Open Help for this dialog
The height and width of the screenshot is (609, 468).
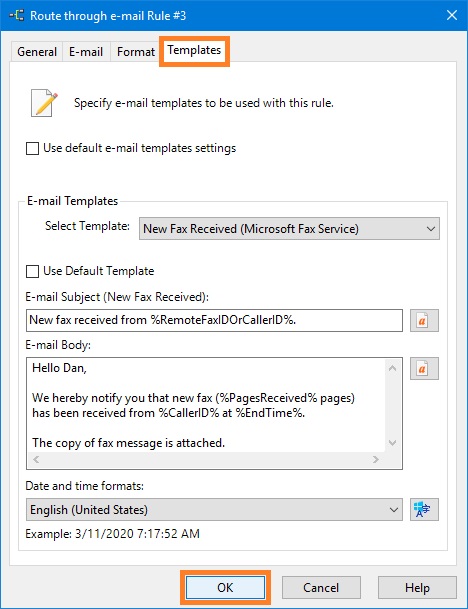417,587
